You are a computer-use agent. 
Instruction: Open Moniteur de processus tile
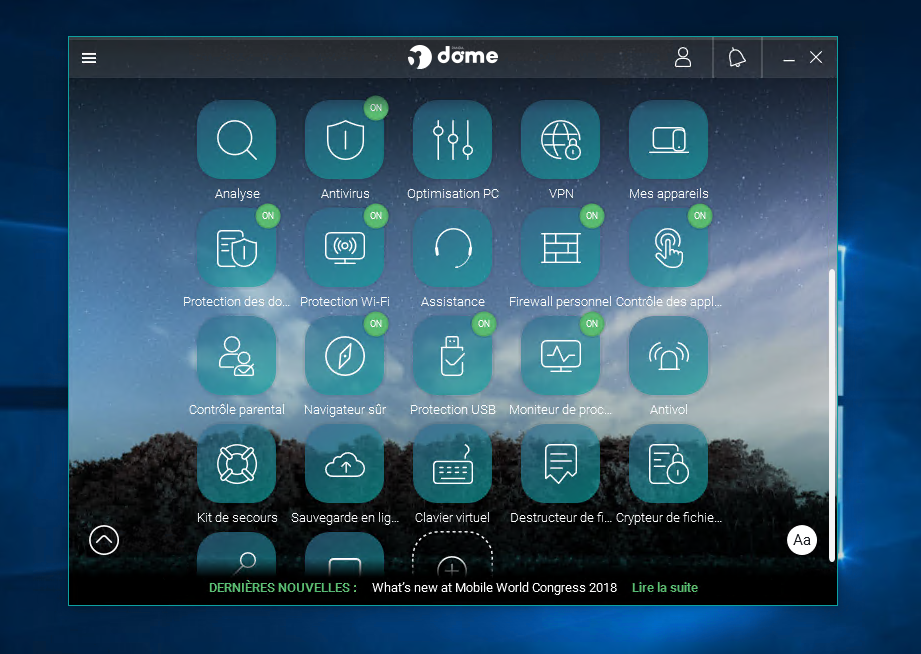point(560,355)
